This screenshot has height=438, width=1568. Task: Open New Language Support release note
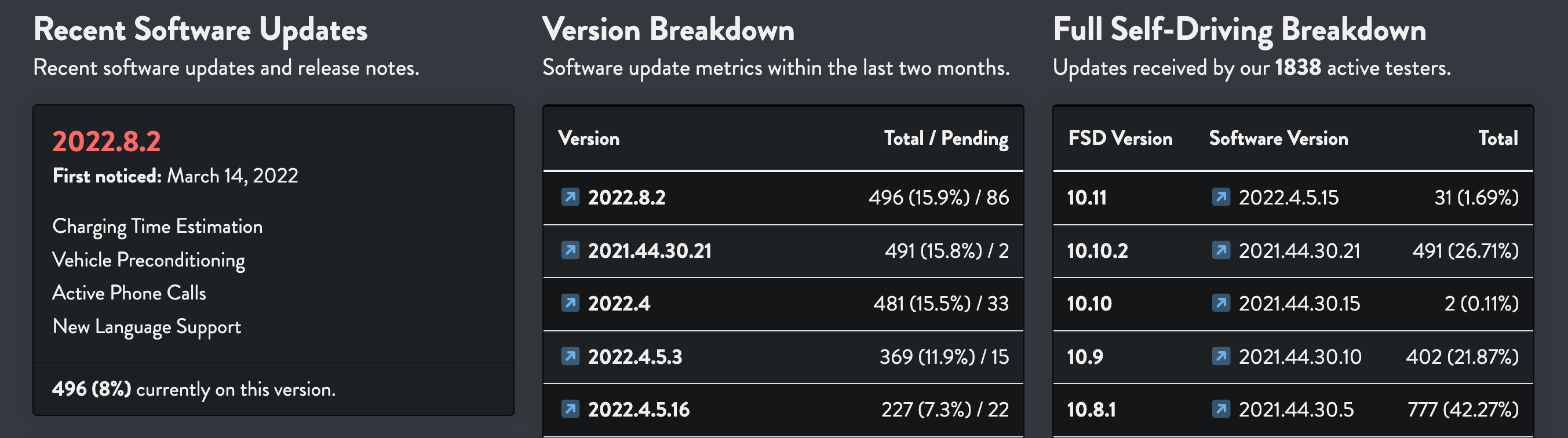[147, 327]
